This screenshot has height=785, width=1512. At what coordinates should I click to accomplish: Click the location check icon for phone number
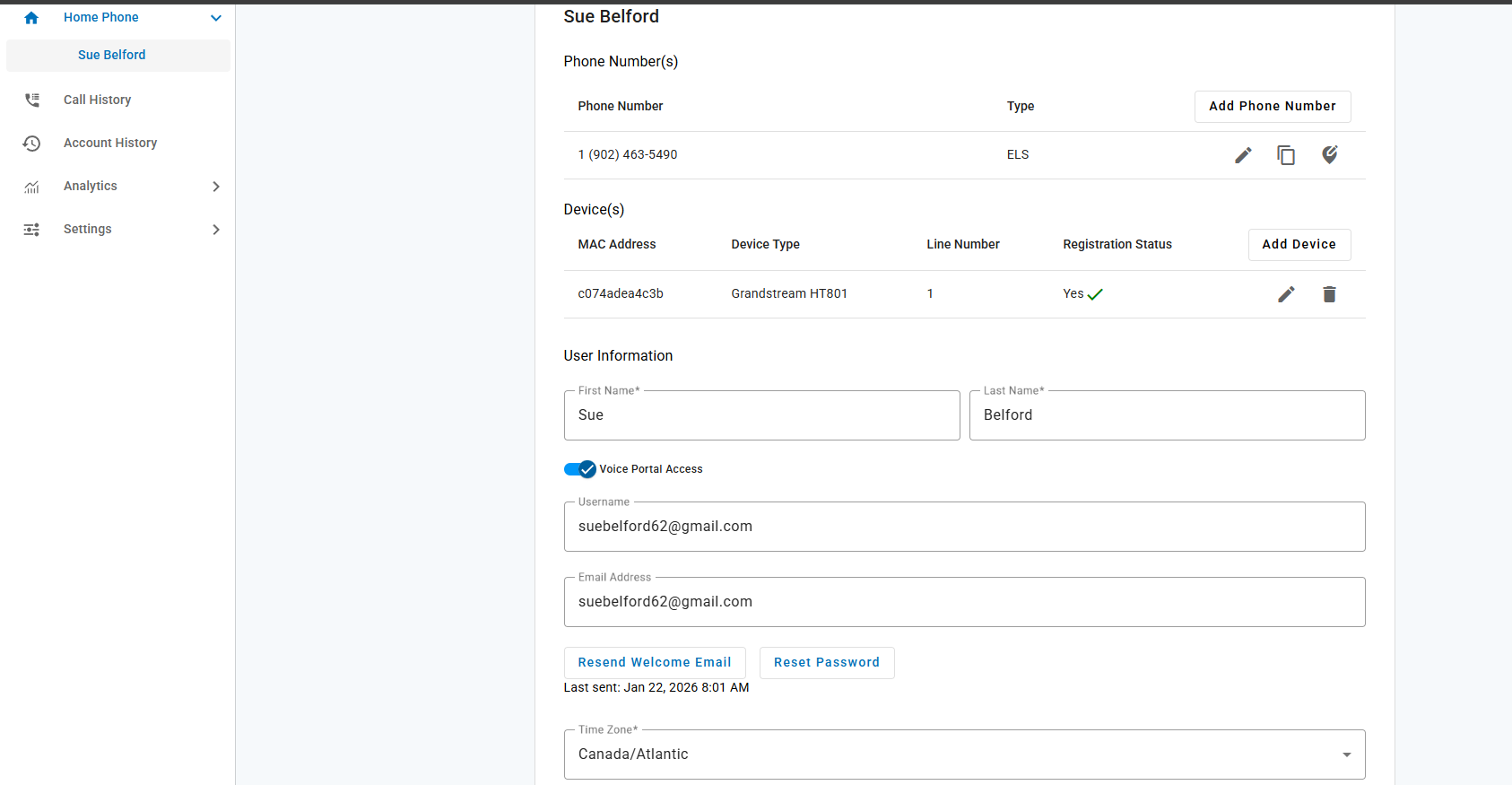(x=1329, y=154)
